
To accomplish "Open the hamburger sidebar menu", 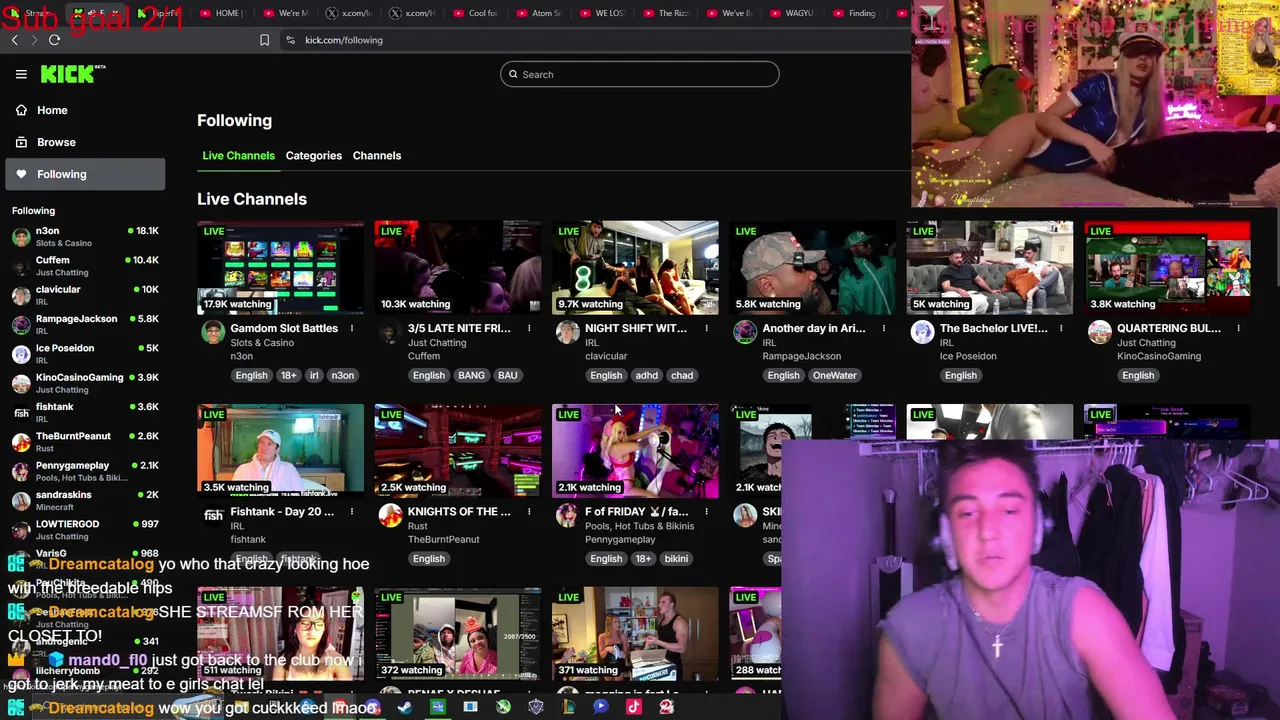I will 21,74.
